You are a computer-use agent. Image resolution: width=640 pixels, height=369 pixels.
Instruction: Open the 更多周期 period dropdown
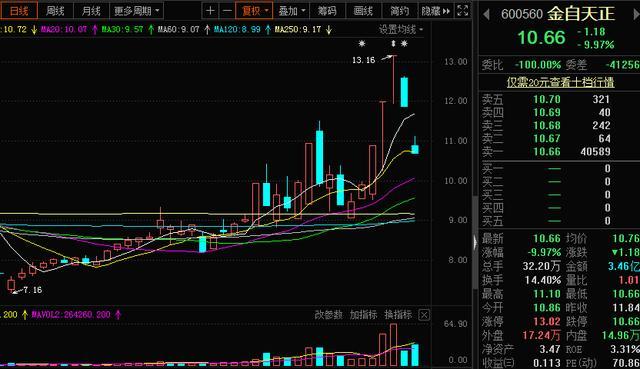(136, 11)
